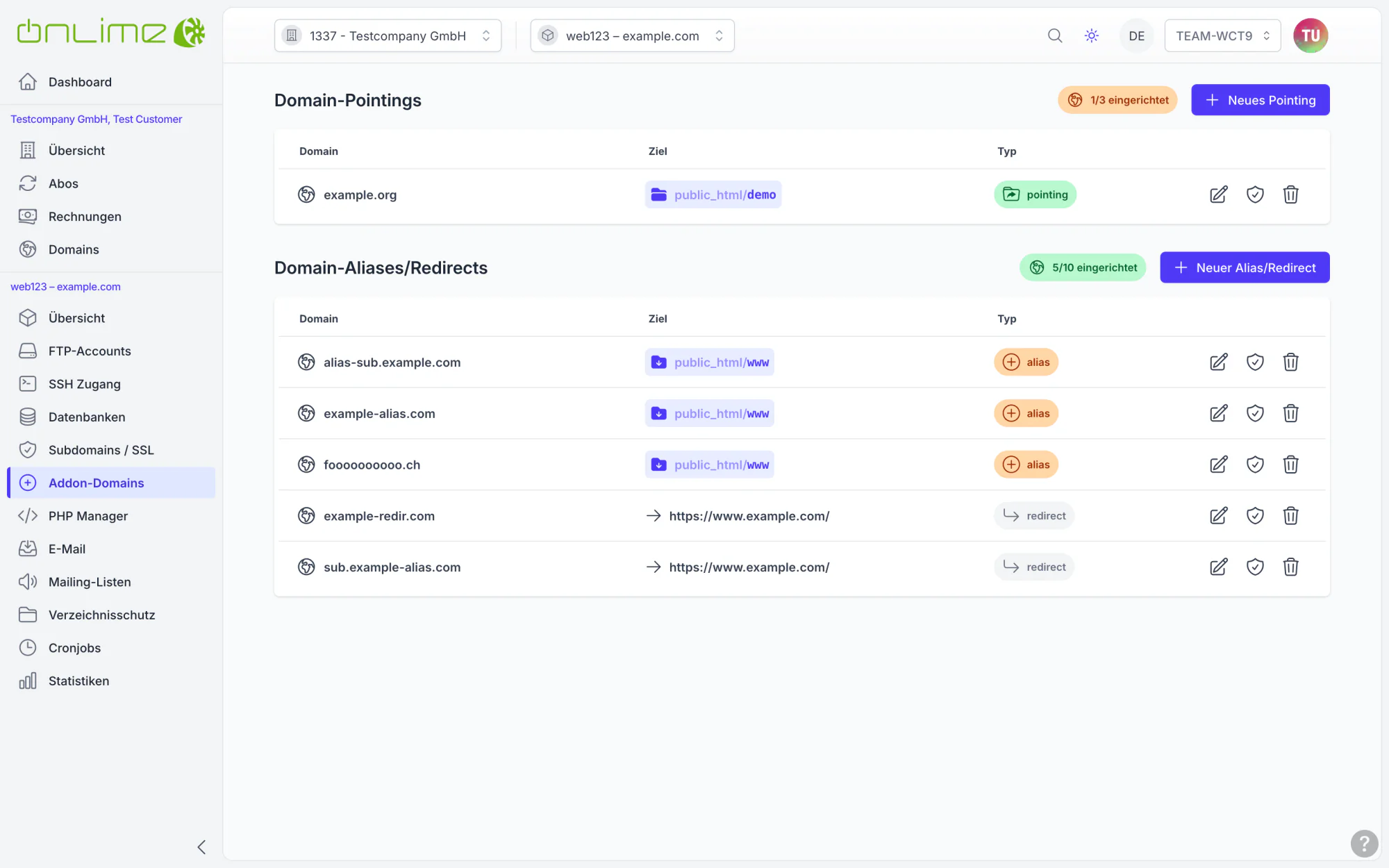Edit the sub.example-alias.com redirect
This screenshot has width=1389, height=868.
click(1219, 567)
